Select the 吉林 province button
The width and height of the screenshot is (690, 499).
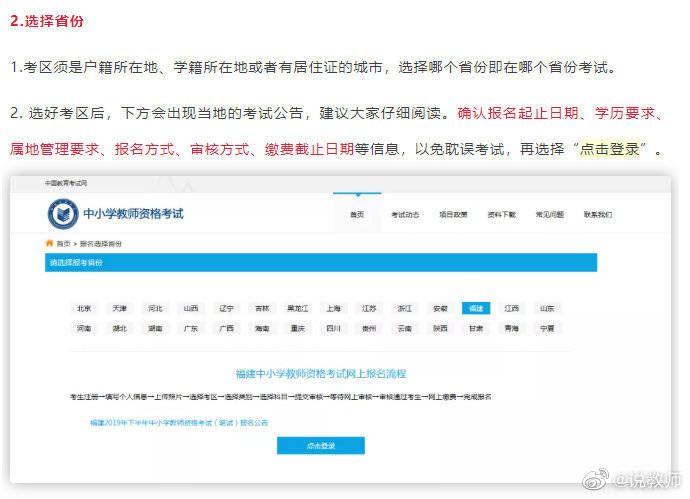click(262, 308)
